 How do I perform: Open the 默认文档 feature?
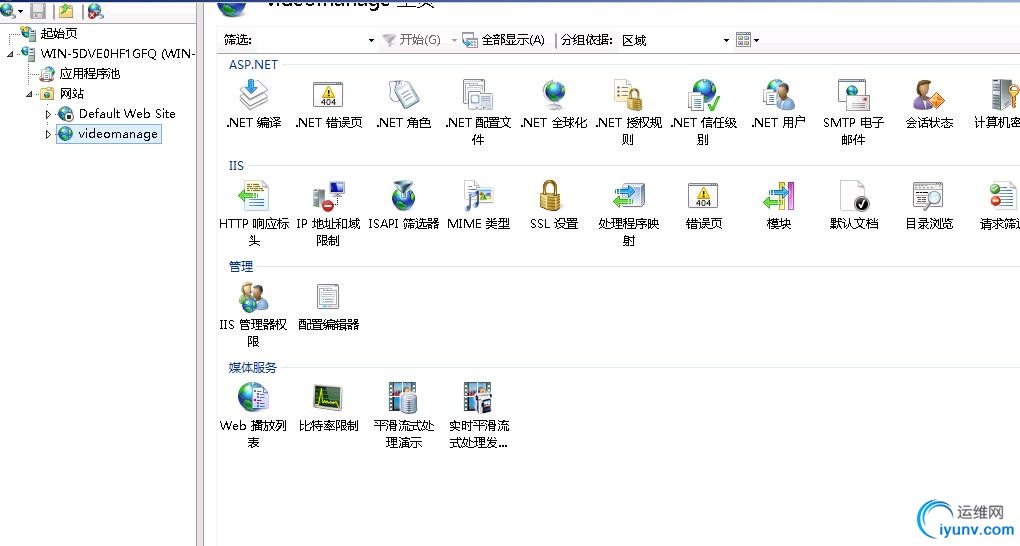point(853,206)
